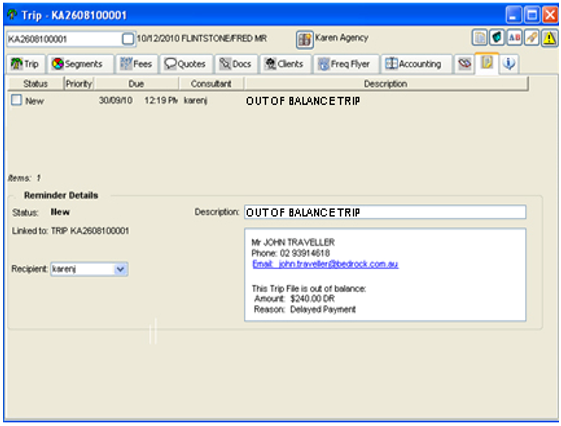Tick the checkbox next to New reminder
The width and height of the screenshot is (561, 426).
16,100
